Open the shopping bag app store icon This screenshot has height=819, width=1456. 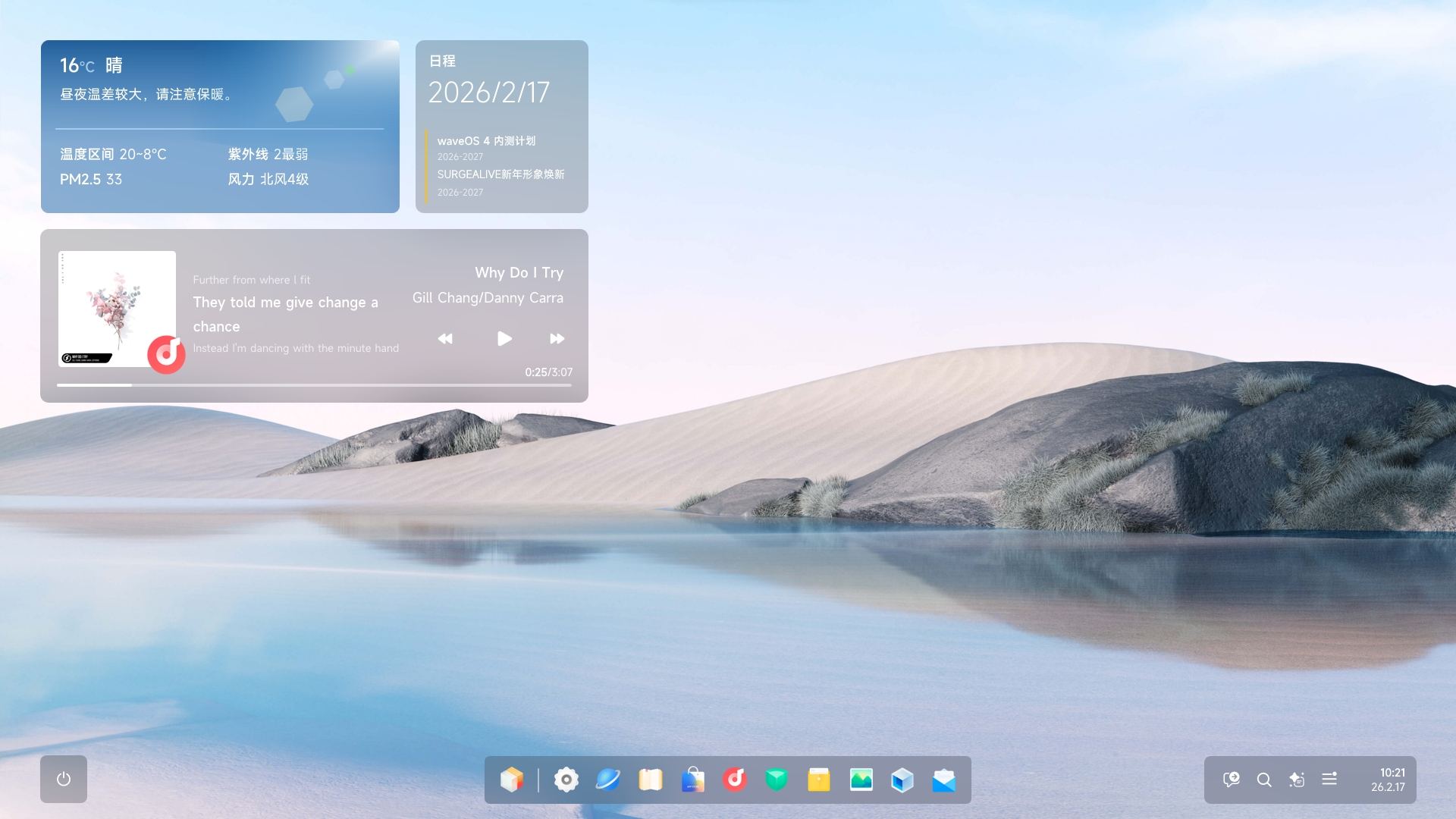click(x=692, y=780)
